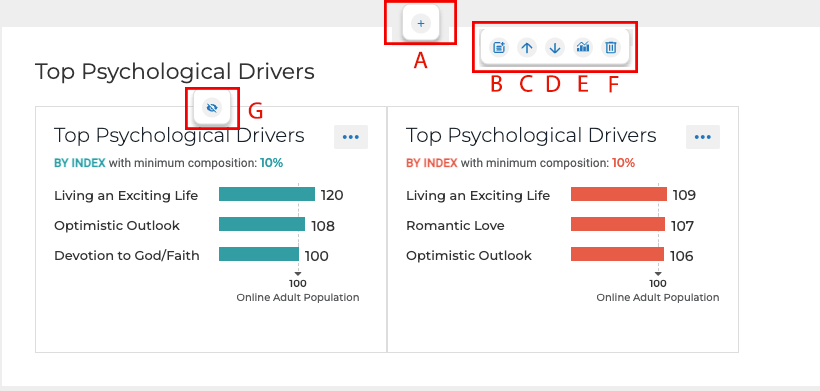Image resolution: width=820 pixels, height=391 pixels.
Task: Click the teal Living an Exciting Life bar
Action: (267, 194)
